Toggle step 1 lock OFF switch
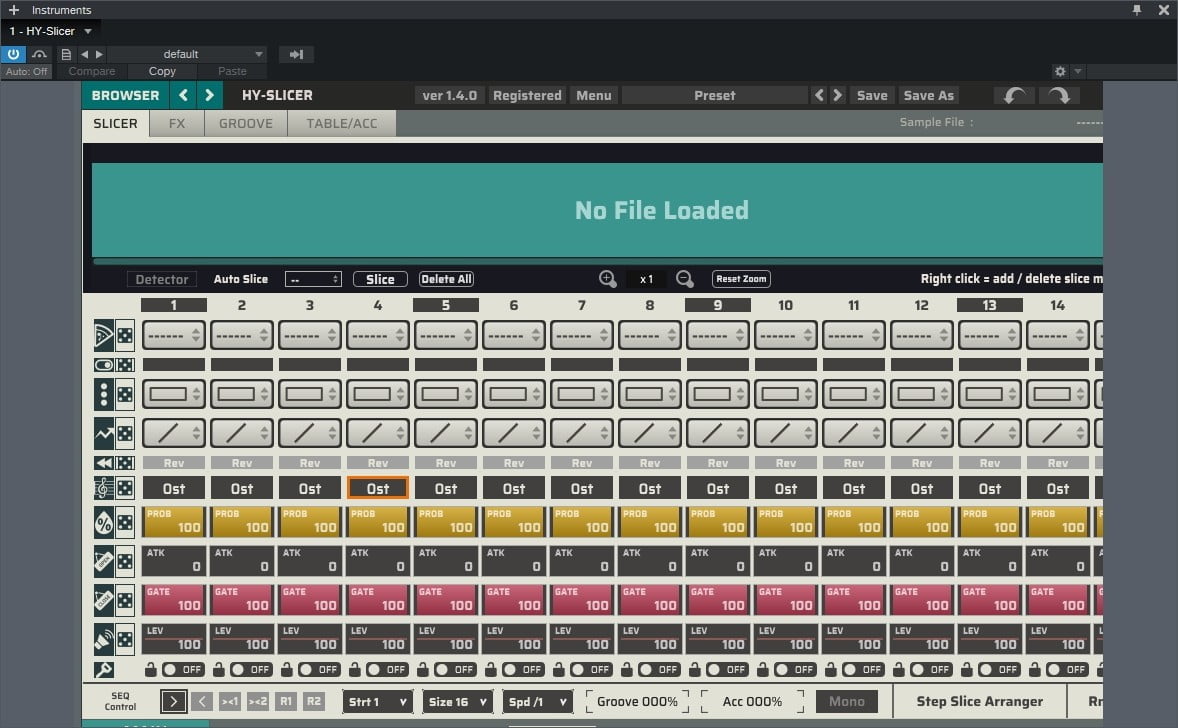This screenshot has width=1178, height=728. [x=183, y=669]
